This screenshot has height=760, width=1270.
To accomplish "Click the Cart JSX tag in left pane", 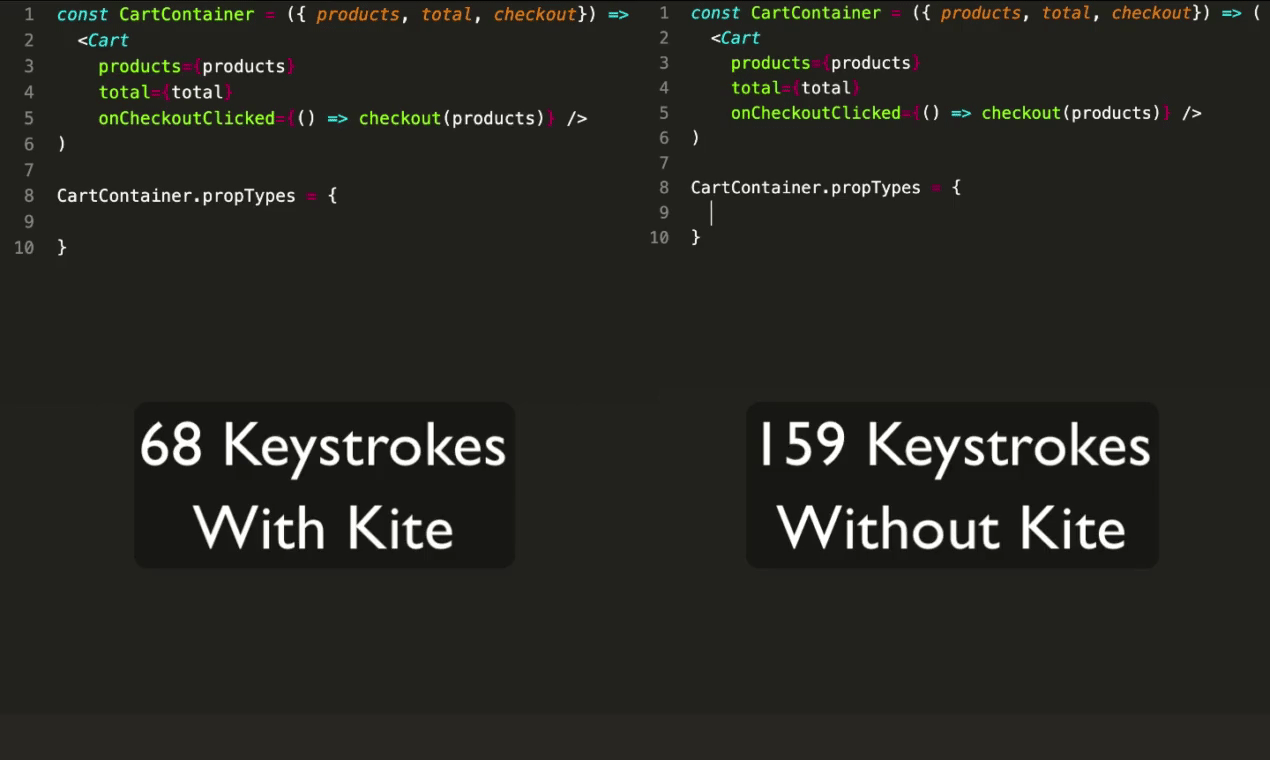I will pos(107,40).
